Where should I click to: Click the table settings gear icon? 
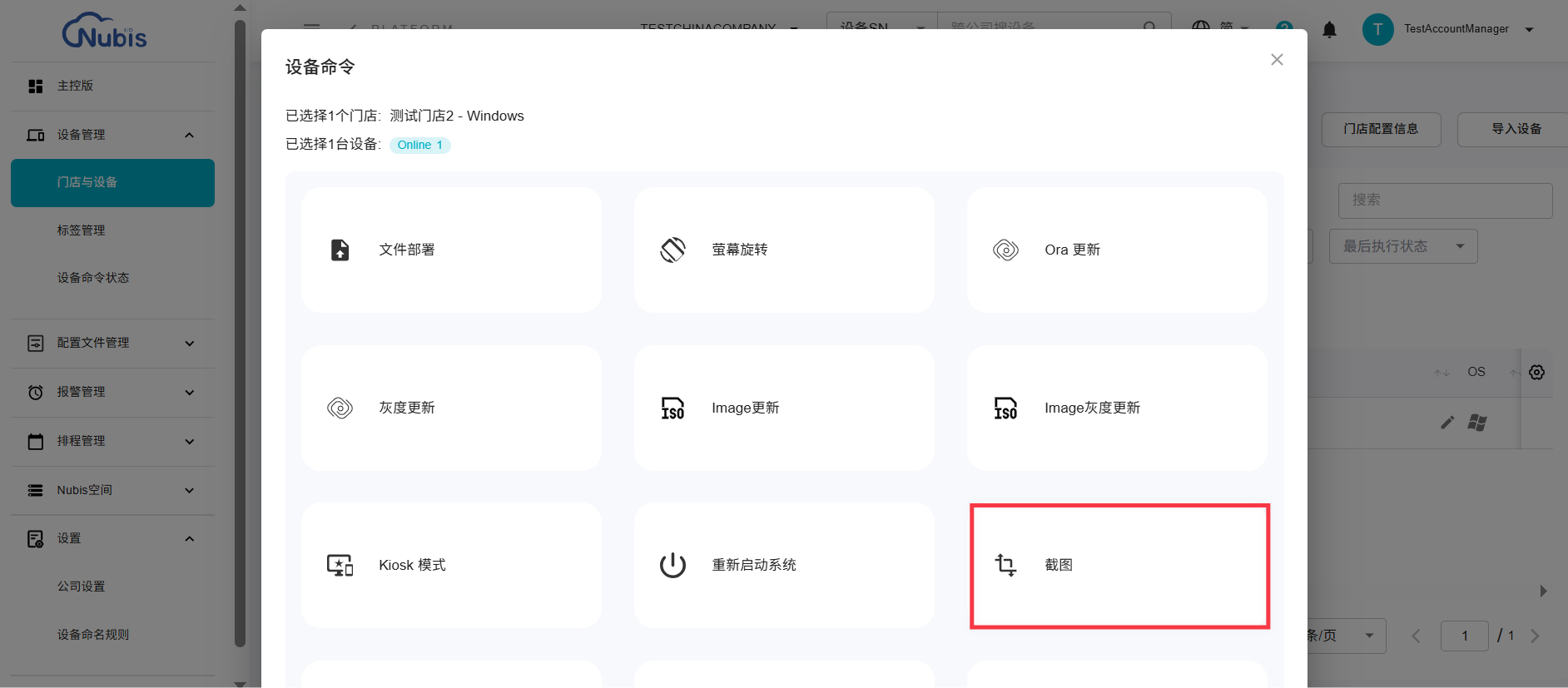(x=1536, y=372)
